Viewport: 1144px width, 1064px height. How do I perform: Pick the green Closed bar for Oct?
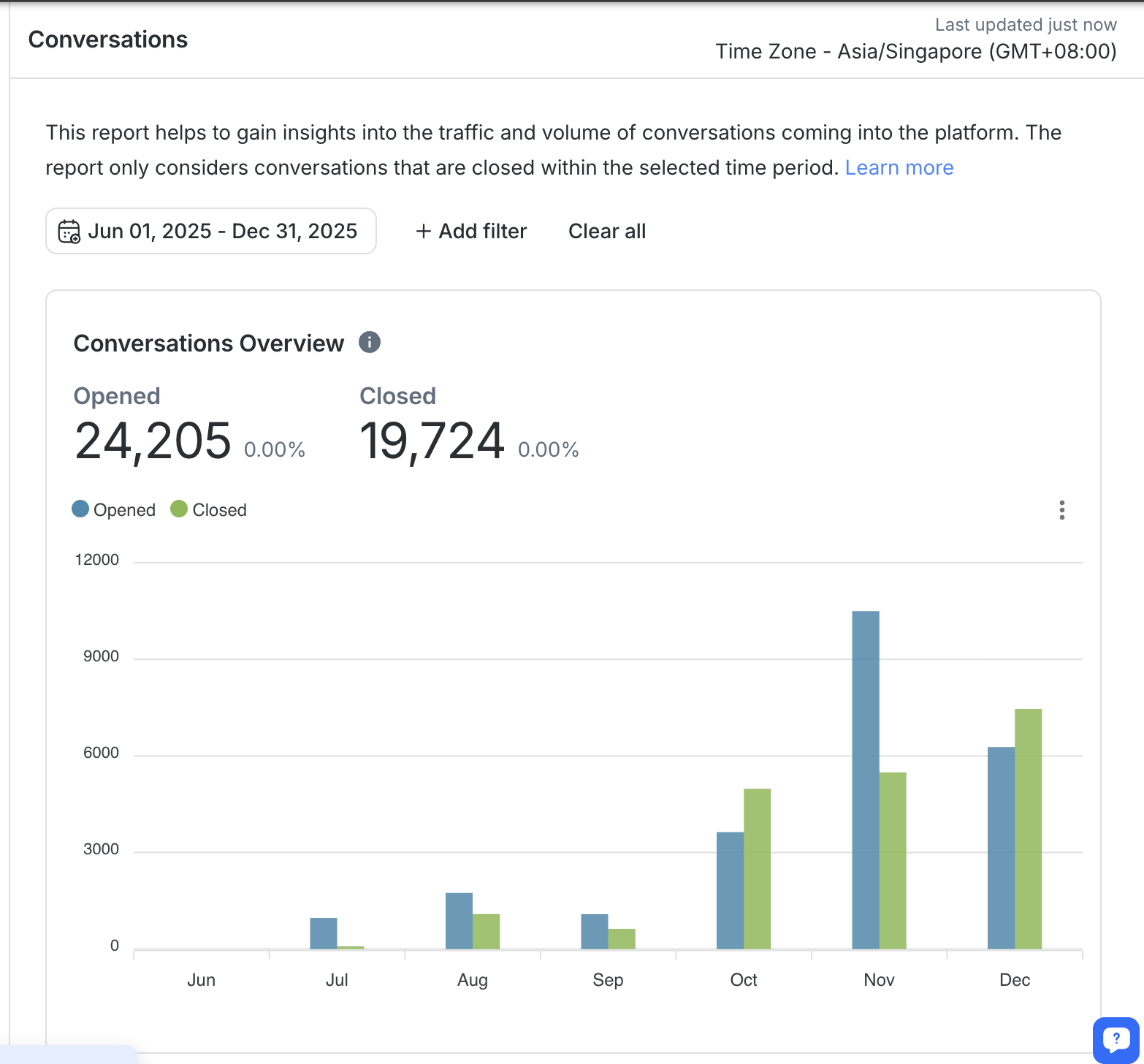(x=757, y=868)
